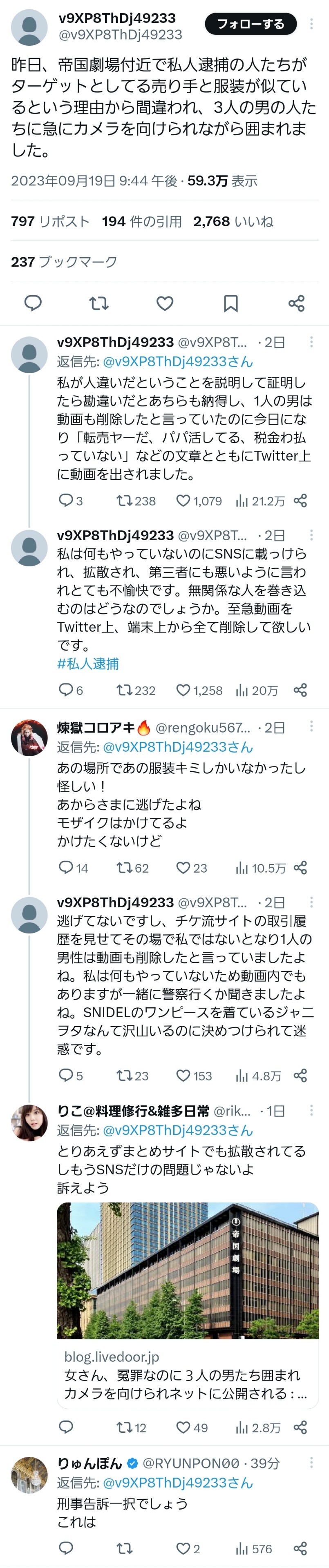This screenshot has height=1568, width=329.
Task: Open the #私人逮捕 hashtag
Action: (88, 664)
